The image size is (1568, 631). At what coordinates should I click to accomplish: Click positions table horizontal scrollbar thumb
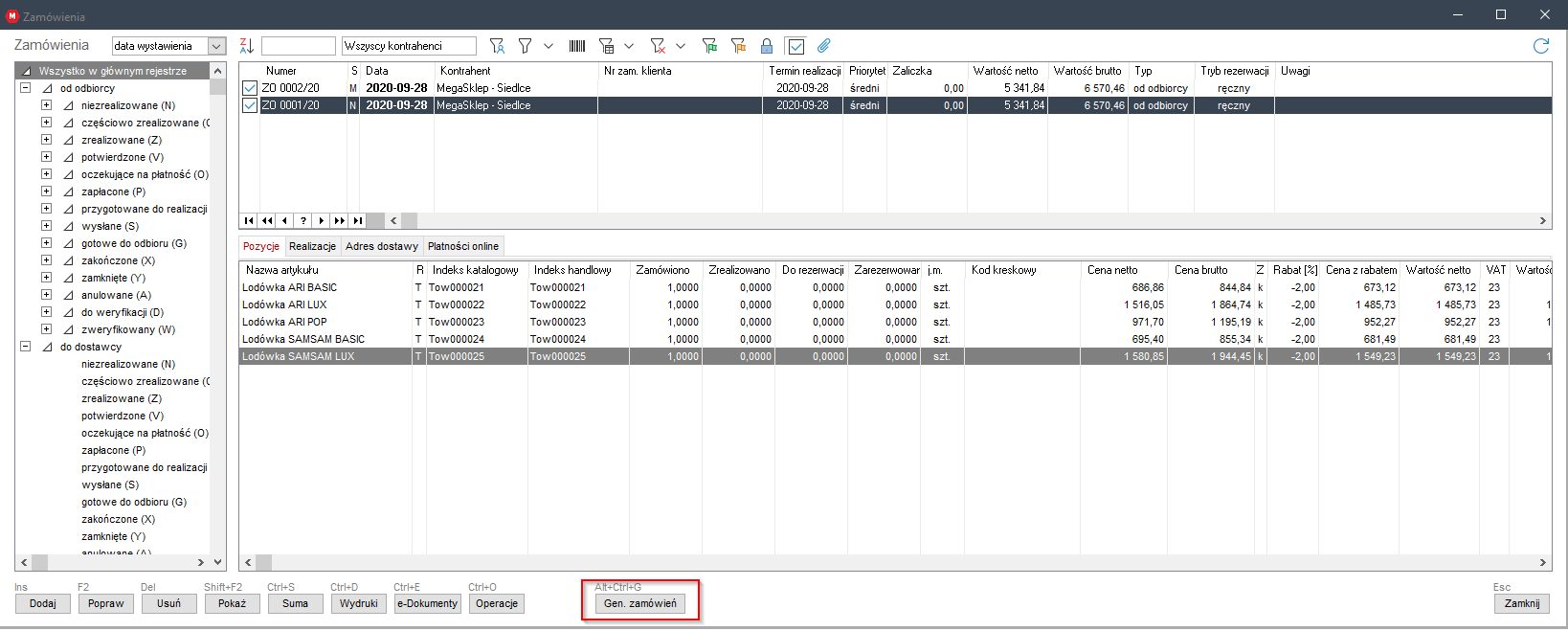click(263, 562)
